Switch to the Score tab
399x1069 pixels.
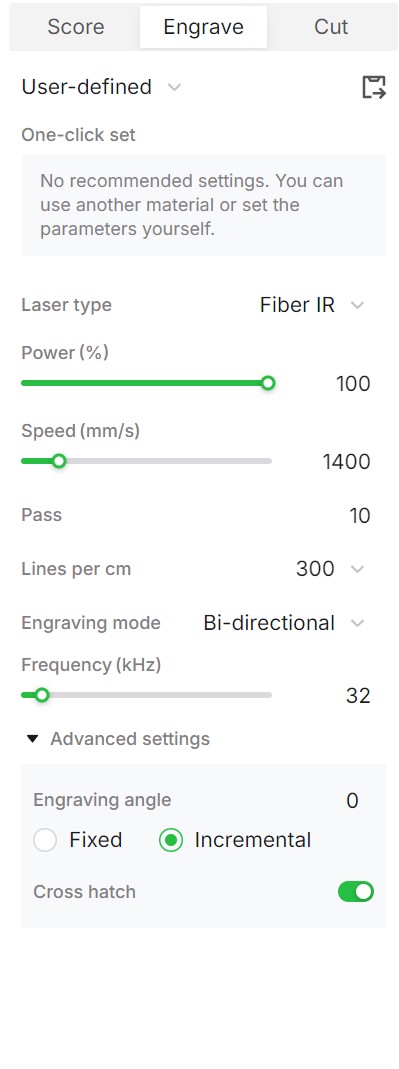(x=76, y=27)
